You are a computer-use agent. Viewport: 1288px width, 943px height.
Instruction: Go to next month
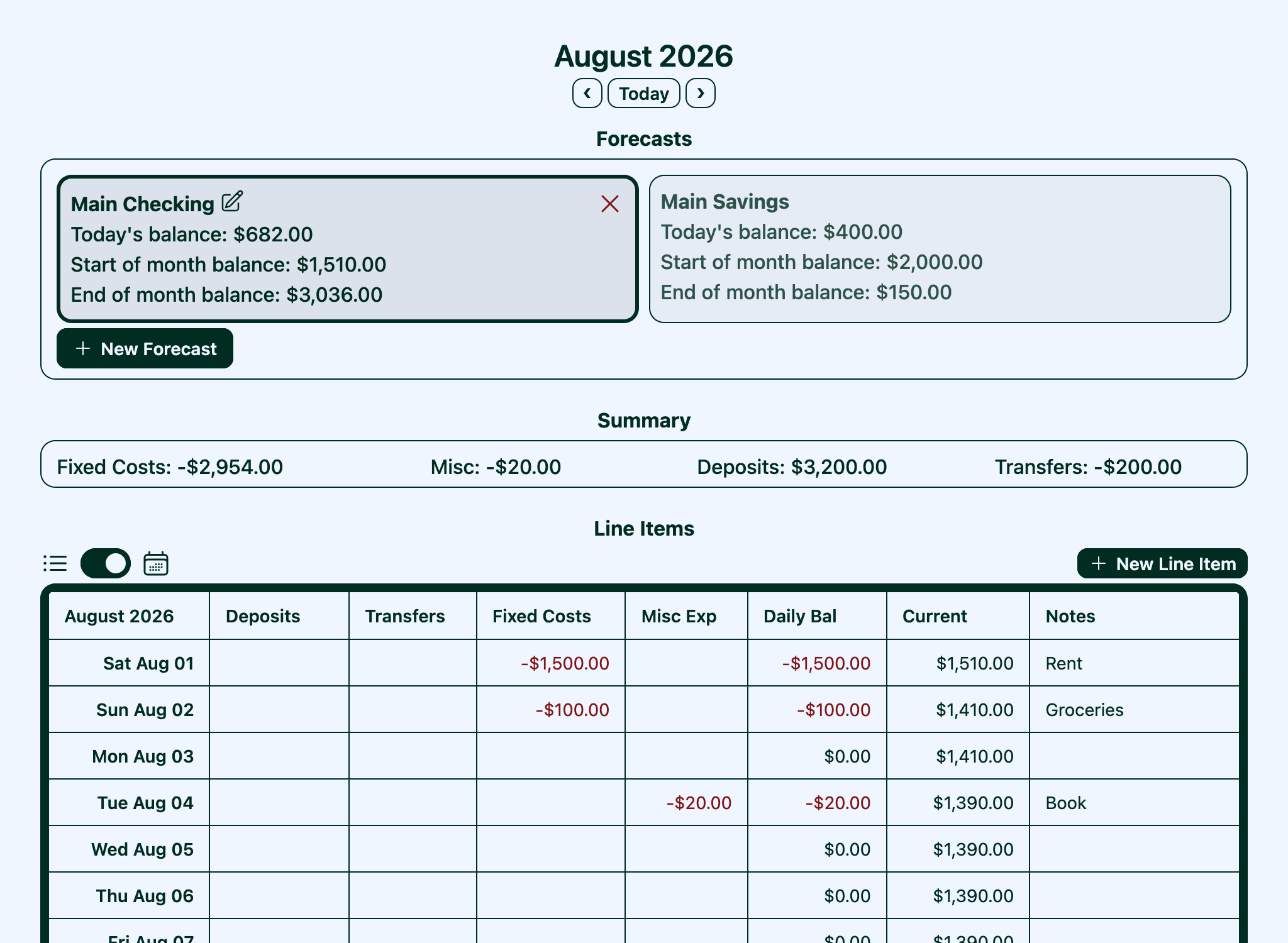coord(700,94)
